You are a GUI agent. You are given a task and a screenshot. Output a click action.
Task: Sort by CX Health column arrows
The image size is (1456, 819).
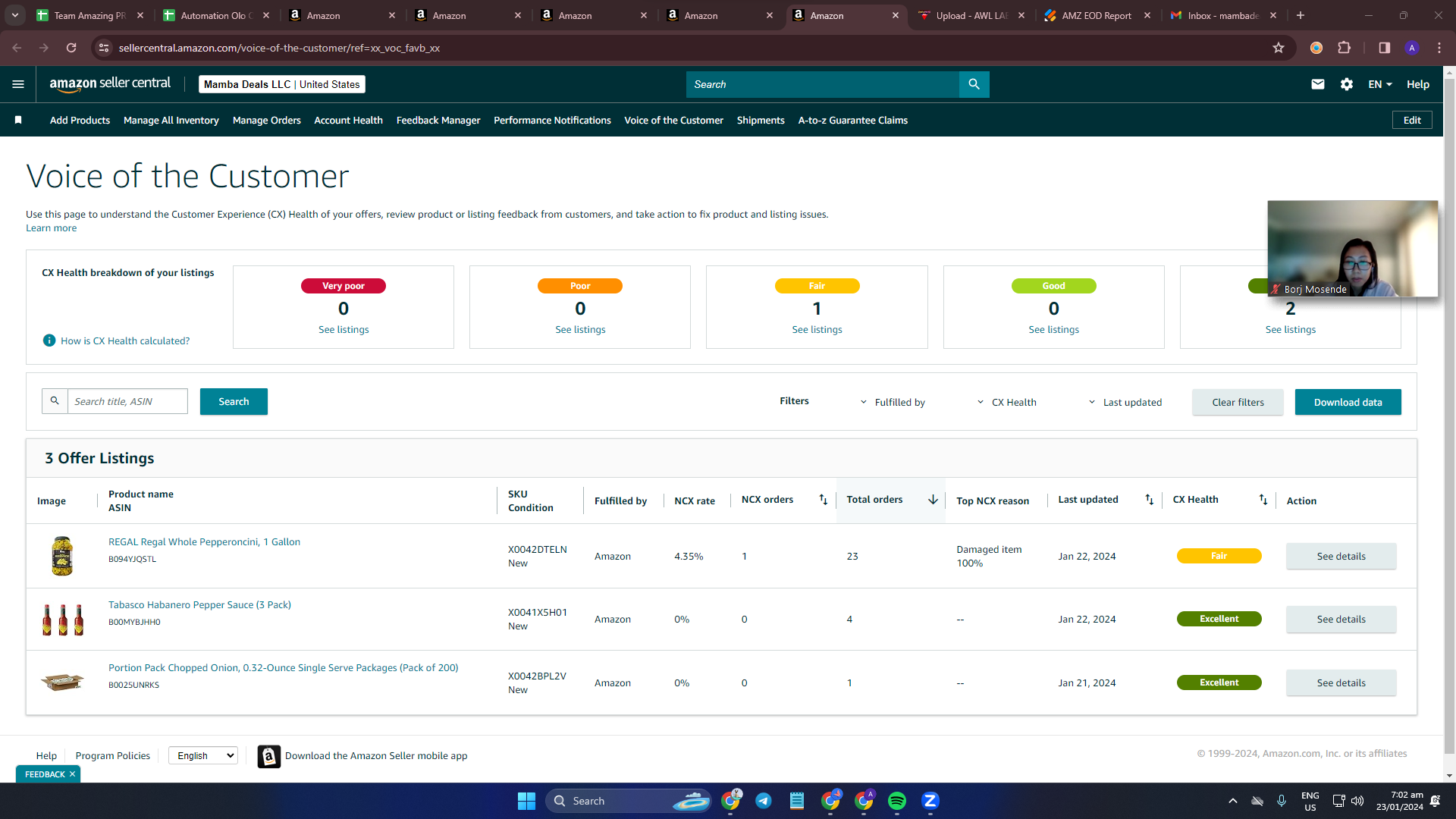[x=1263, y=499]
